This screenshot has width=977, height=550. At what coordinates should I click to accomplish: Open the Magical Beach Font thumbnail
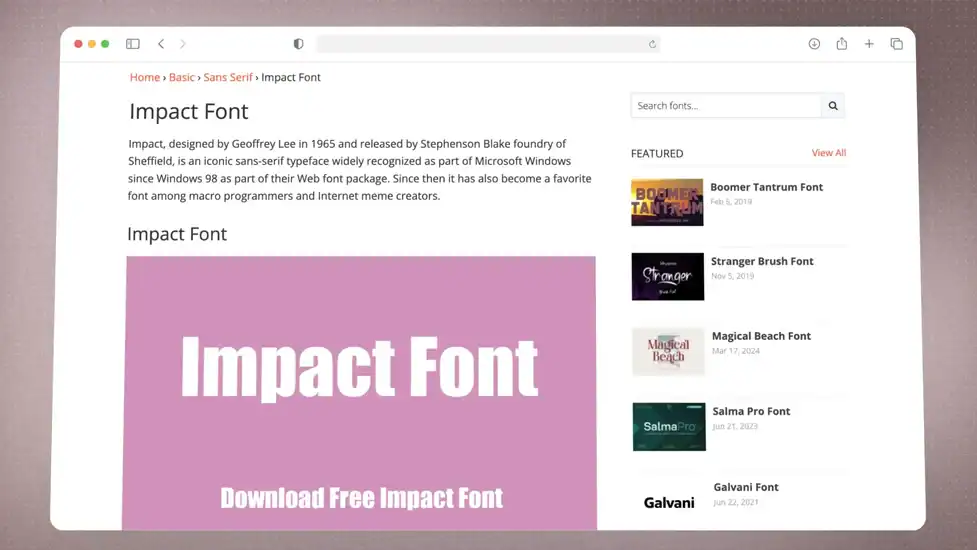[668, 351]
